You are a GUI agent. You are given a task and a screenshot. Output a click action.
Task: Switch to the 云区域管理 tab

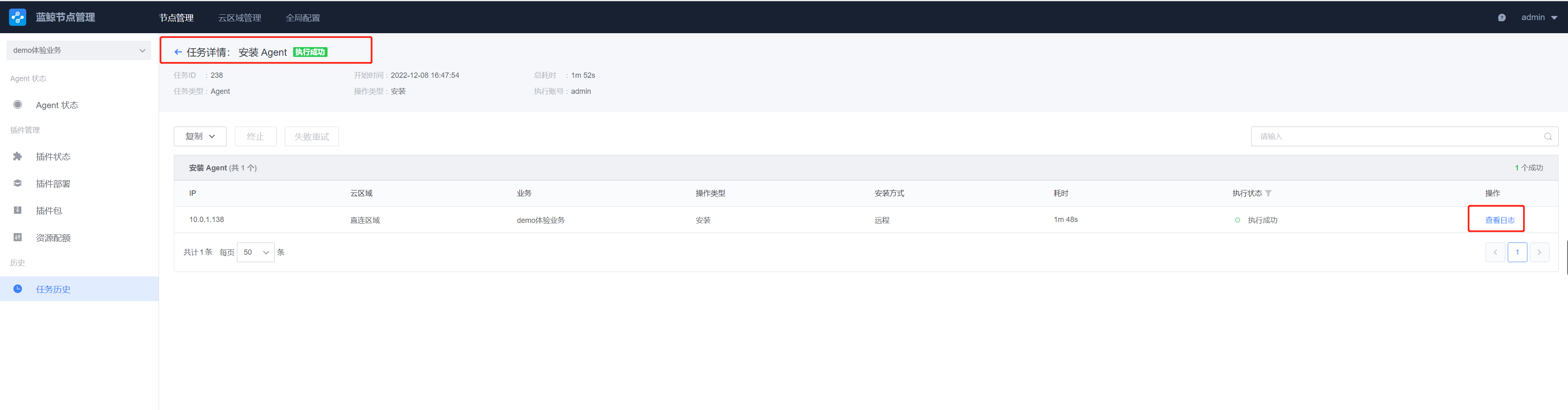click(239, 18)
